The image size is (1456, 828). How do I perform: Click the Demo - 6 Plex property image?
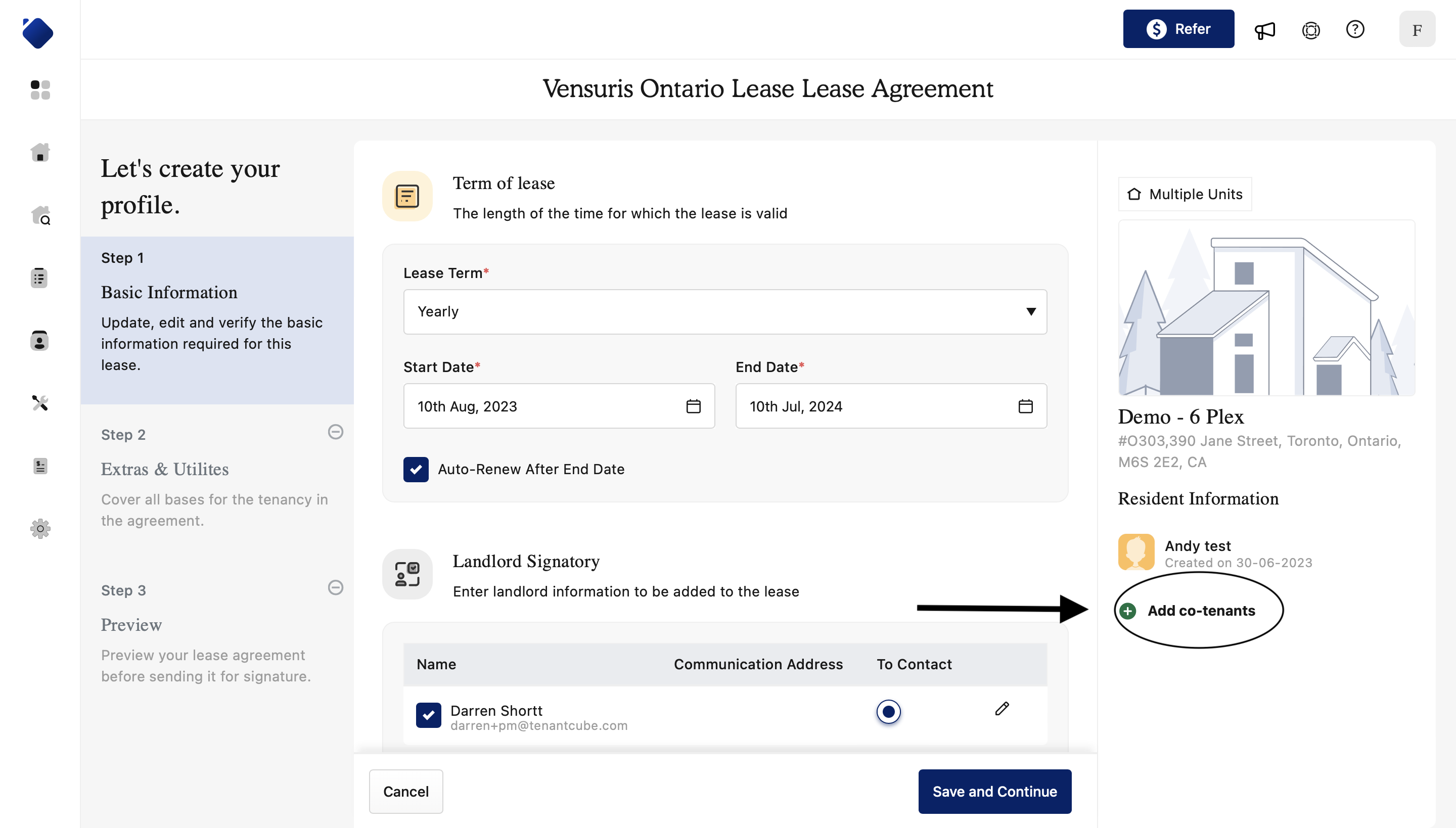click(1266, 308)
